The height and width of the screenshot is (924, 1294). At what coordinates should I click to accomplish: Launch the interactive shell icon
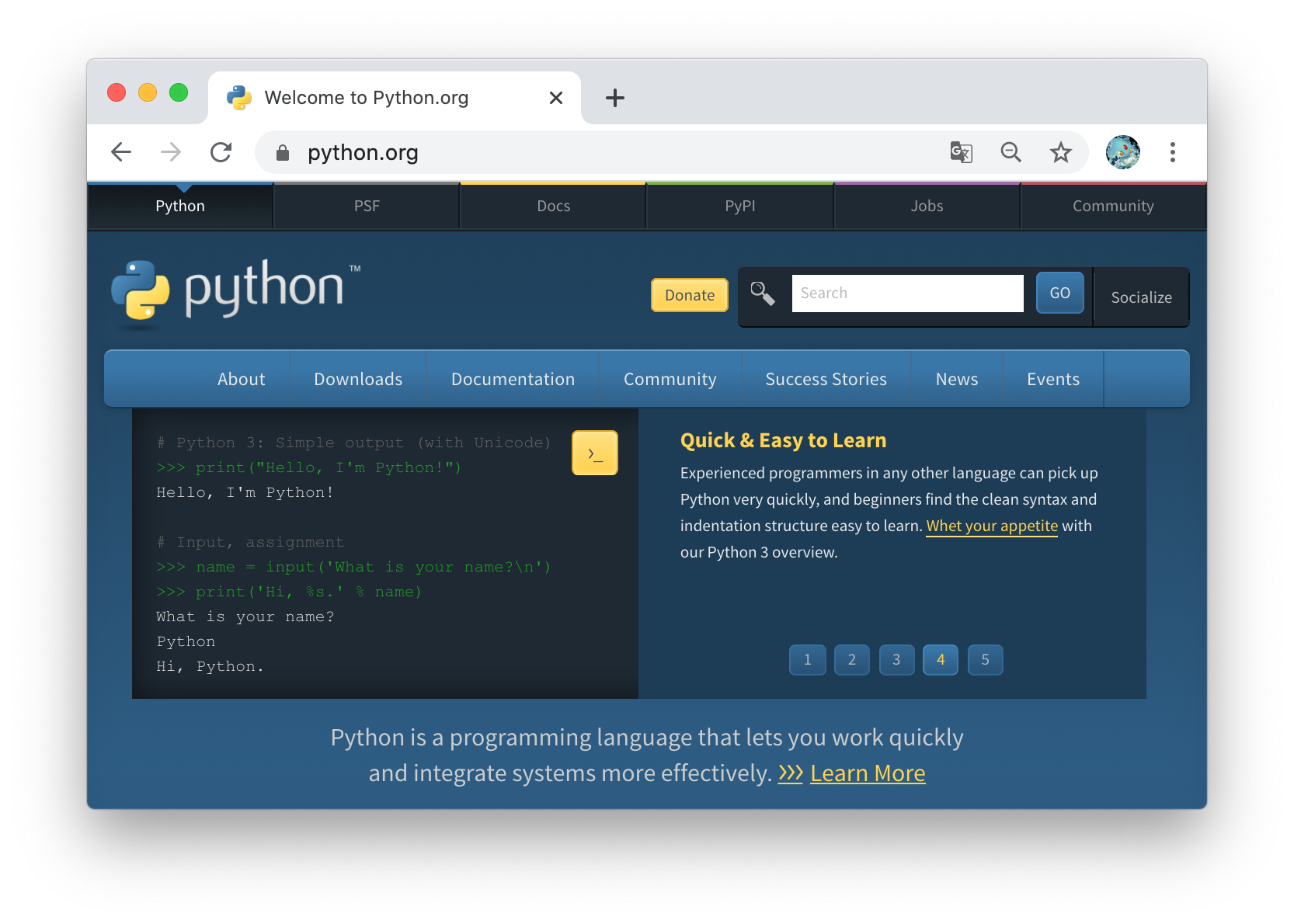coord(595,453)
